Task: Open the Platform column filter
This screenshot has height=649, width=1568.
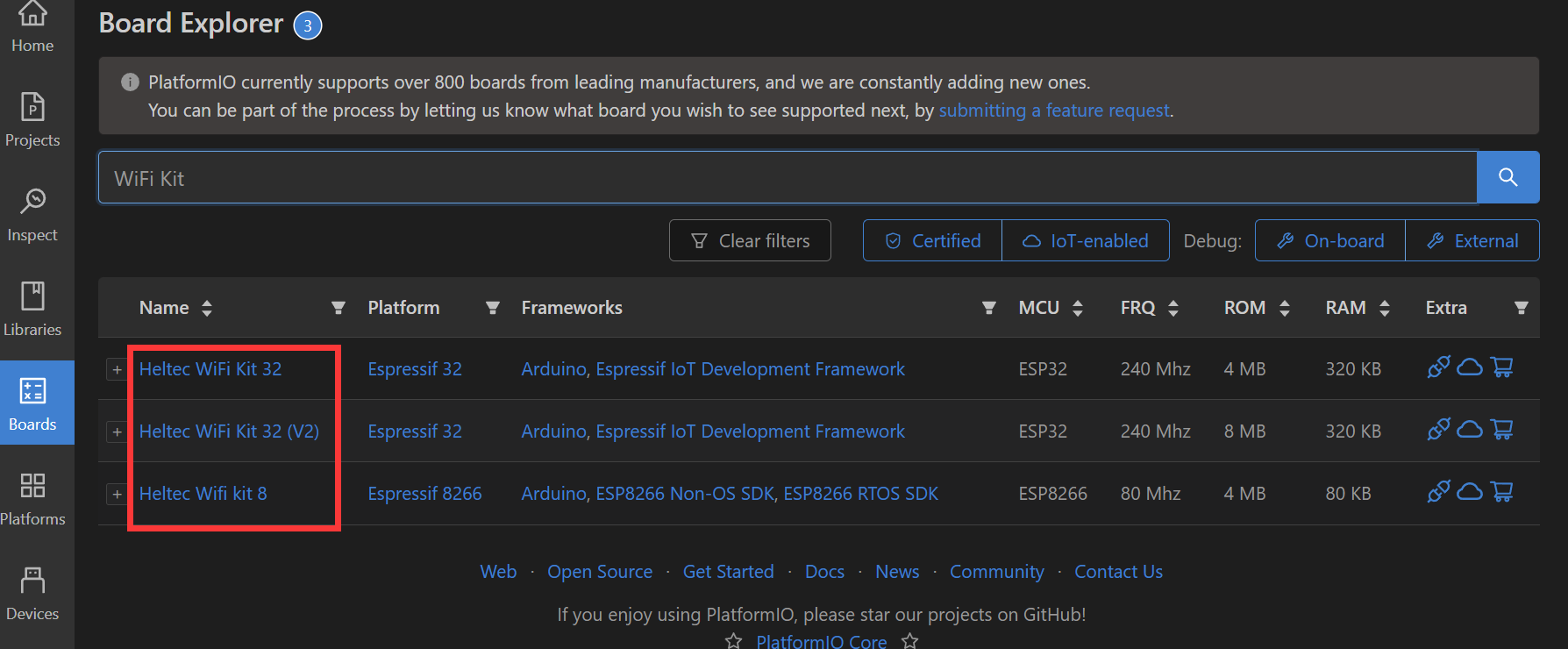Action: (x=493, y=308)
